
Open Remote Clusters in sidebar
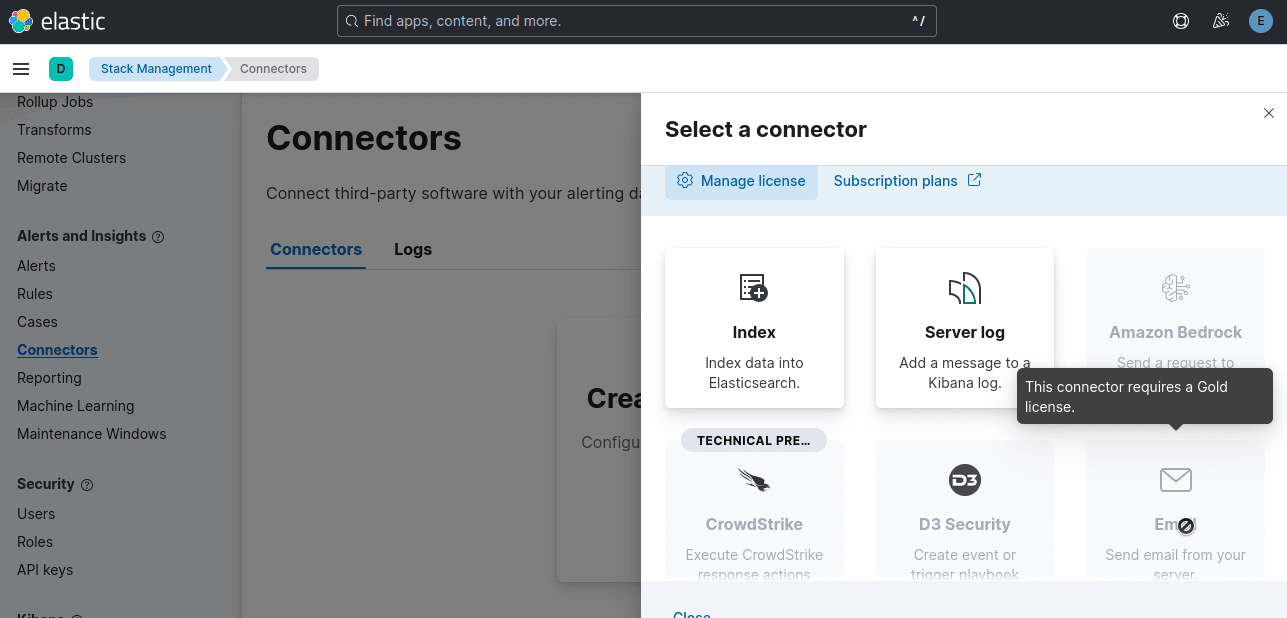[x=71, y=158]
